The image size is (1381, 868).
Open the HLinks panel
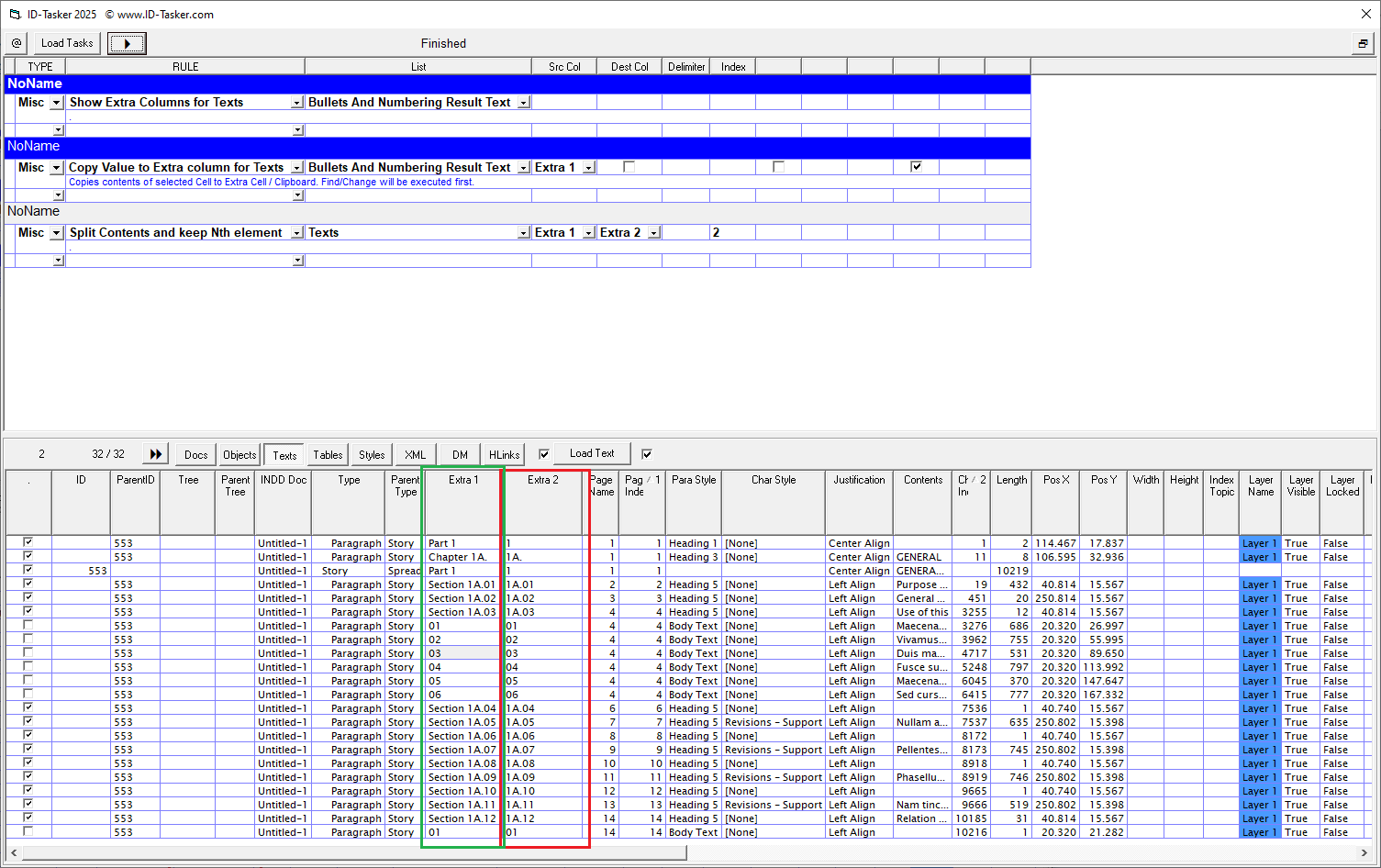pos(503,453)
